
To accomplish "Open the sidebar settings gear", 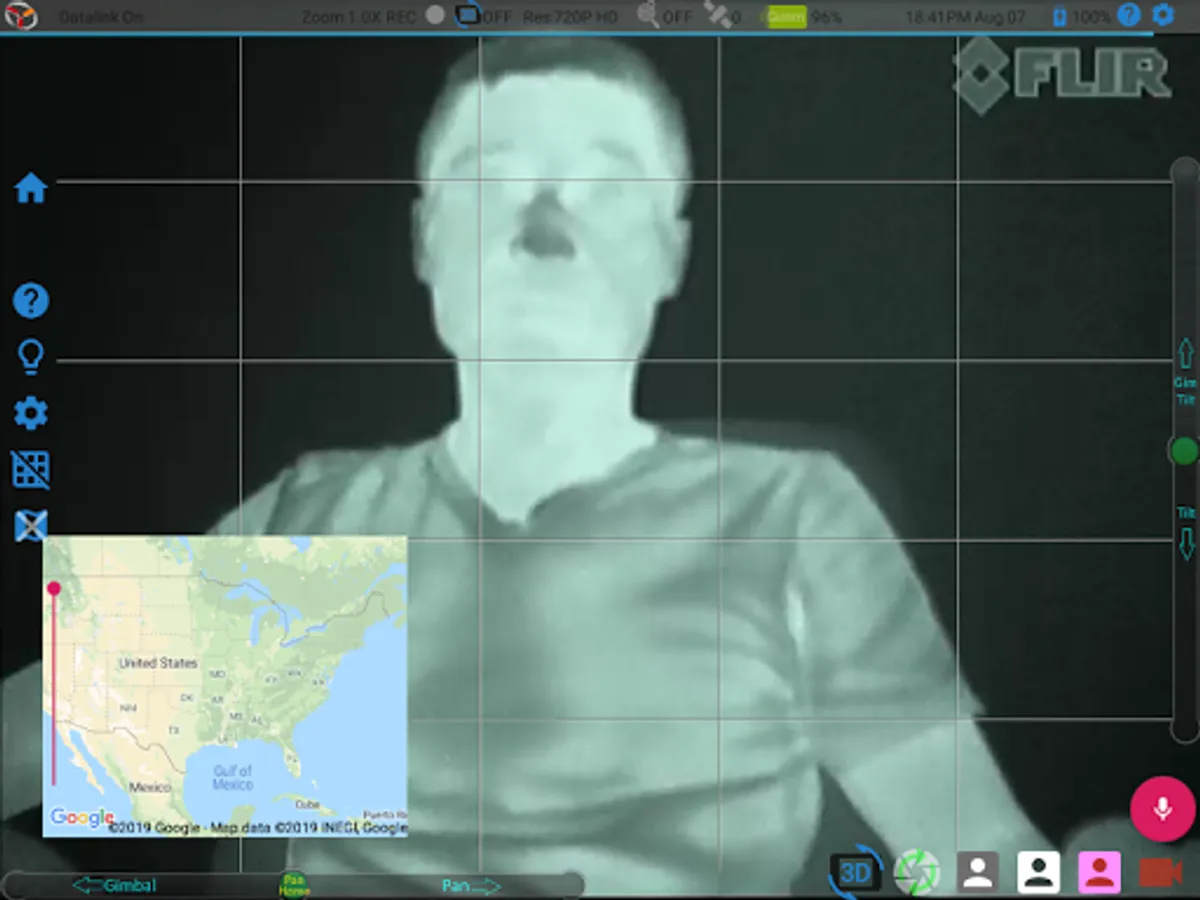I will coord(31,413).
